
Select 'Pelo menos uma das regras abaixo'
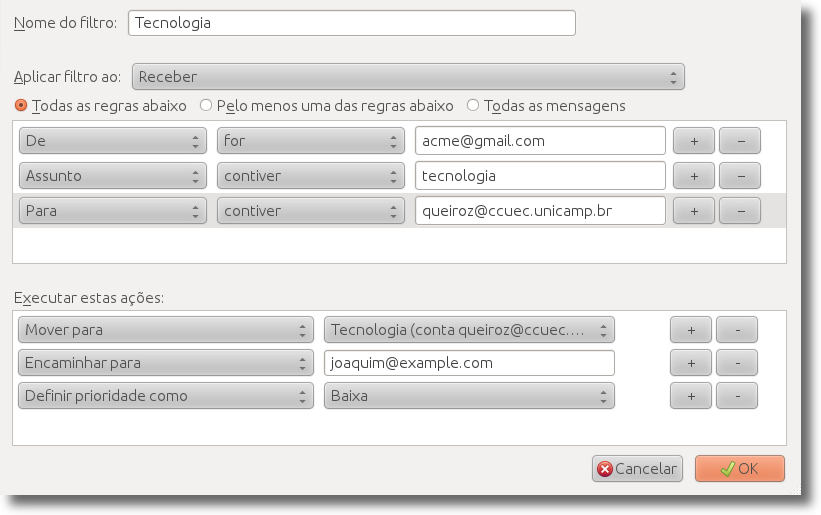[206, 105]
